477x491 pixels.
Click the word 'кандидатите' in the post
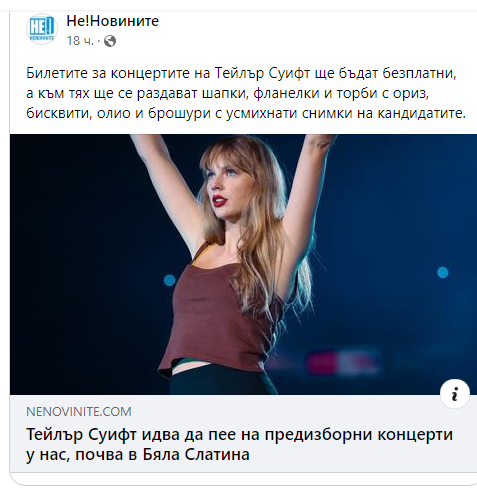tap(421, 113)
